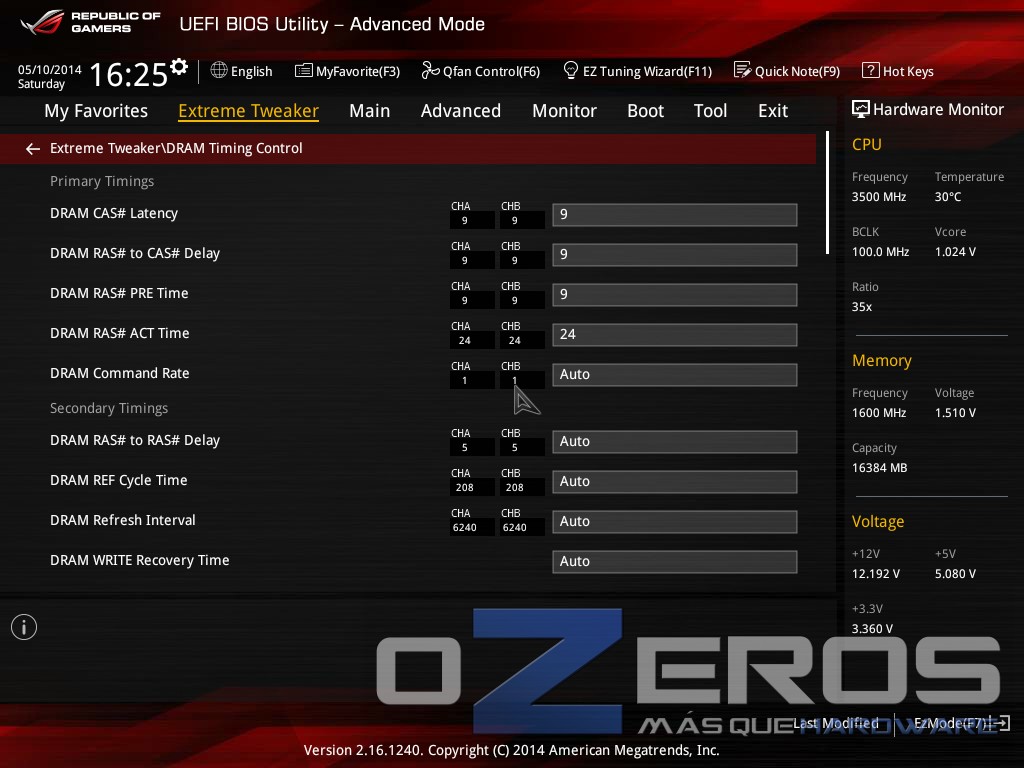Viewport: 1024px width, 768px height.
Task: Select the Extreme Tweaker tab
Action: click(x=248, y=111)
